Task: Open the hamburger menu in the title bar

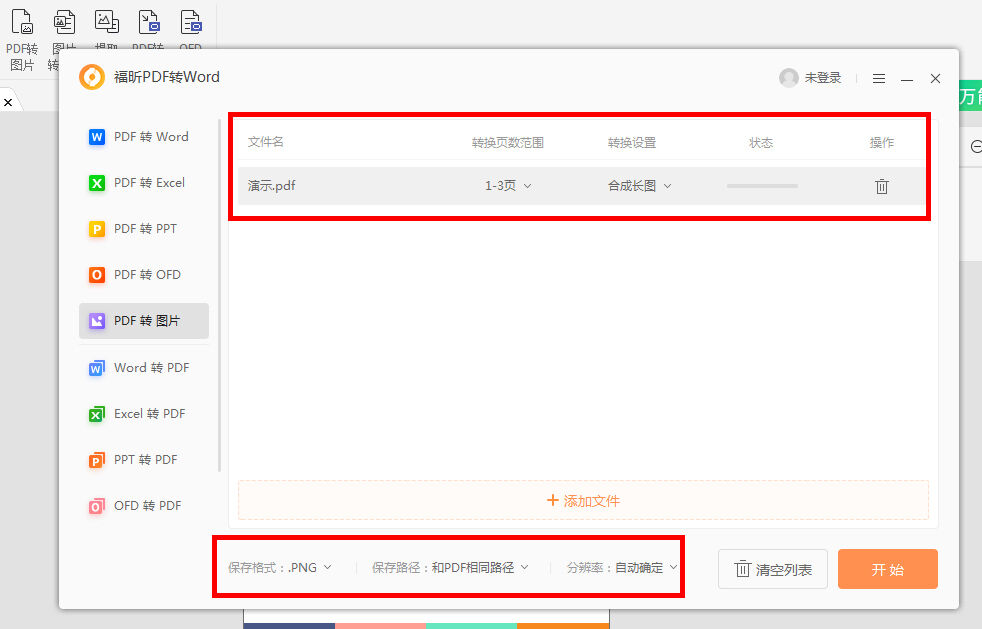Action: pos(879,78)
